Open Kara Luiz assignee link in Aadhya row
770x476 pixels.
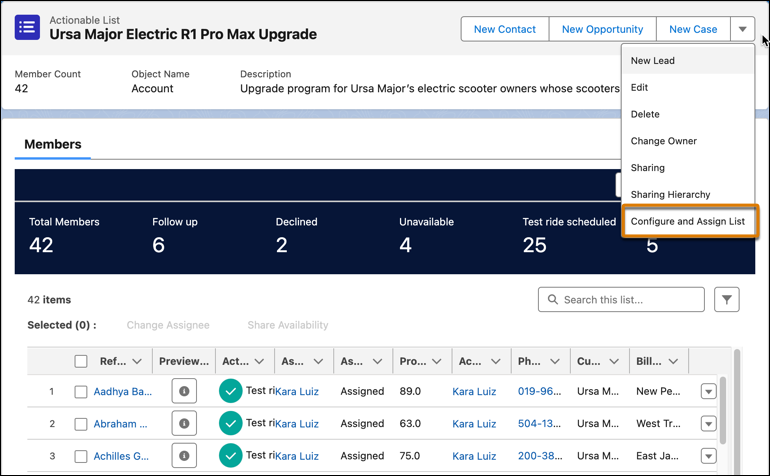(297, 392)
